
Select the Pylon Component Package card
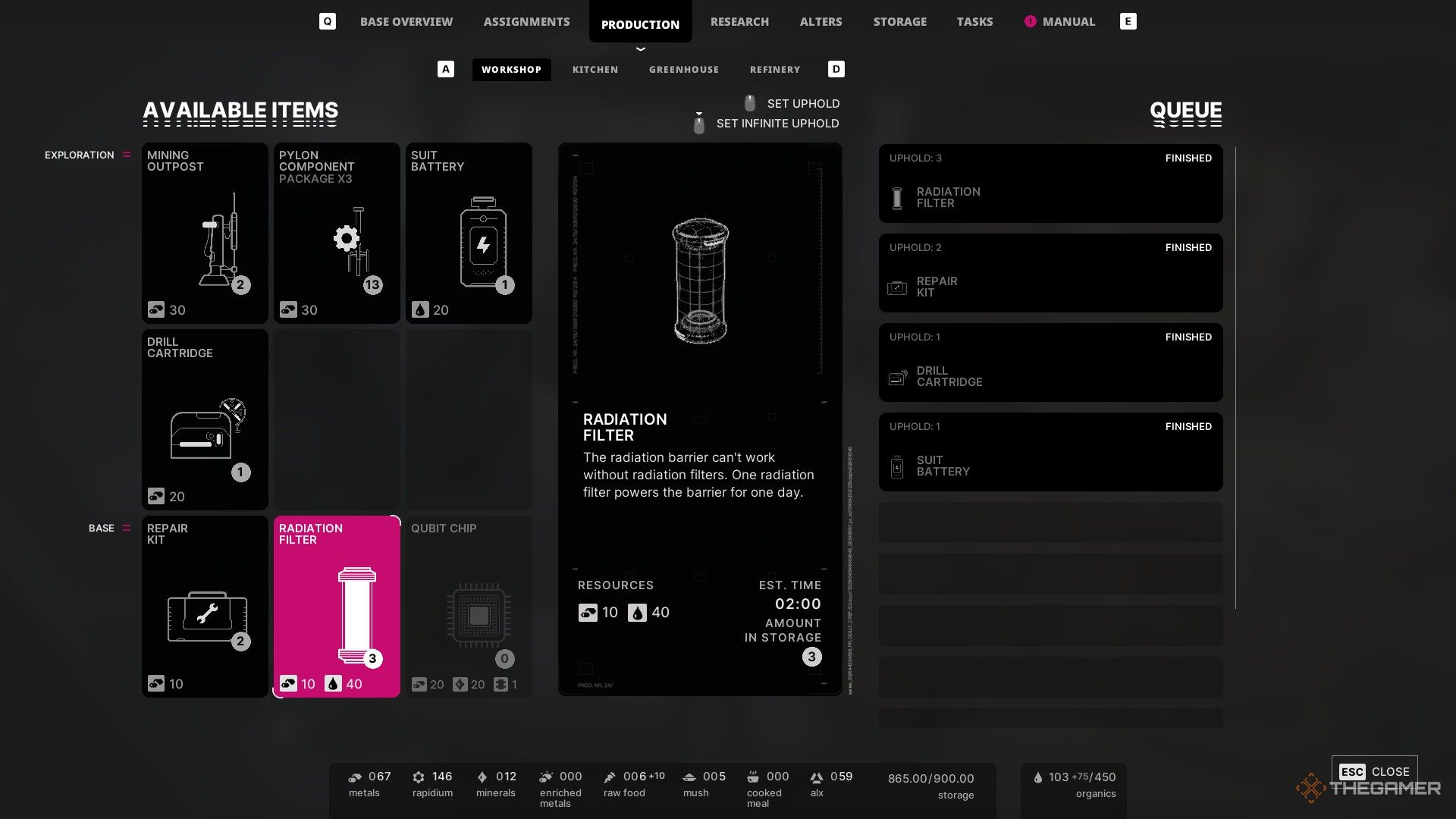click(337, 233)
